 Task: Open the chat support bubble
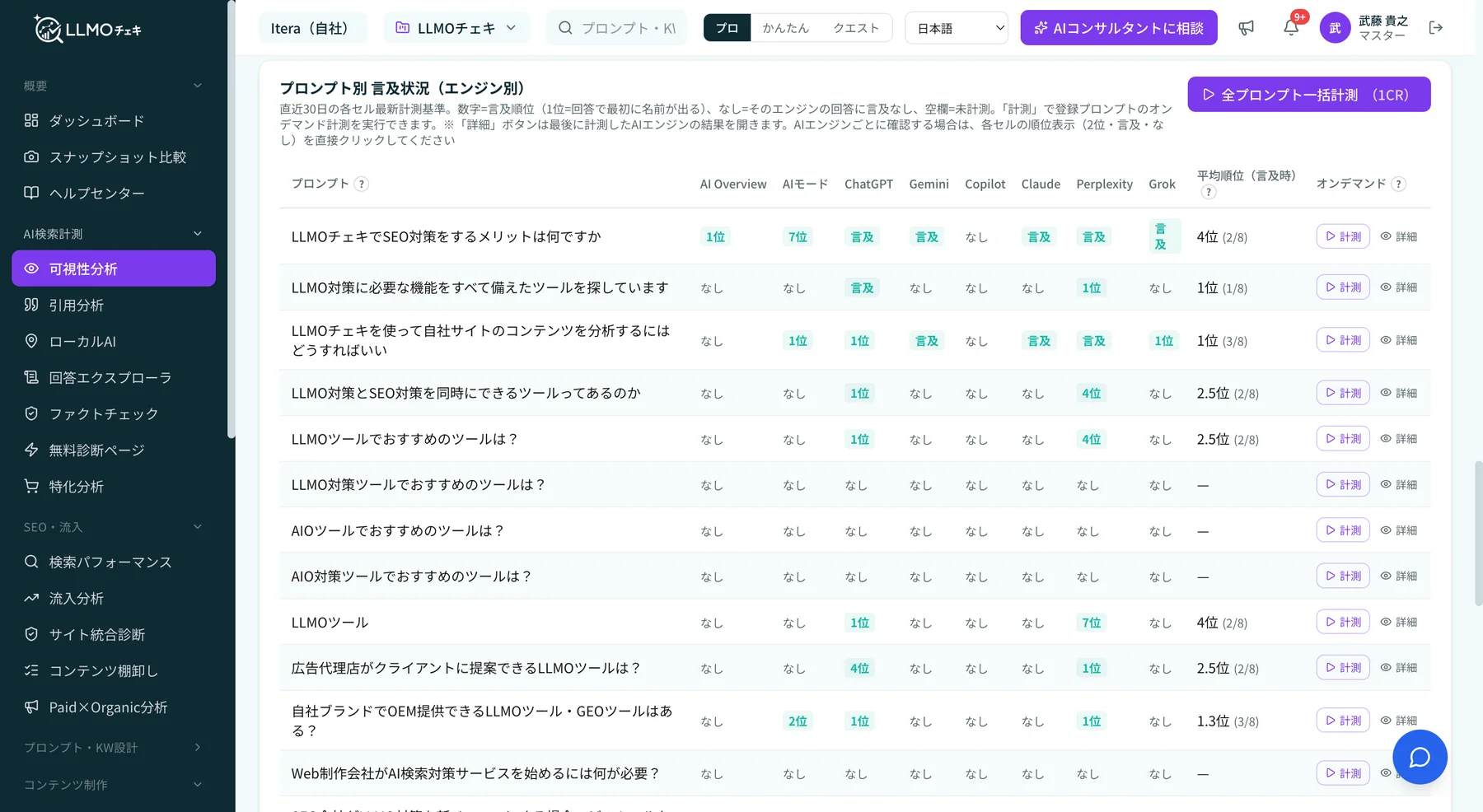pyautogui.click(x=1420, y=757)
